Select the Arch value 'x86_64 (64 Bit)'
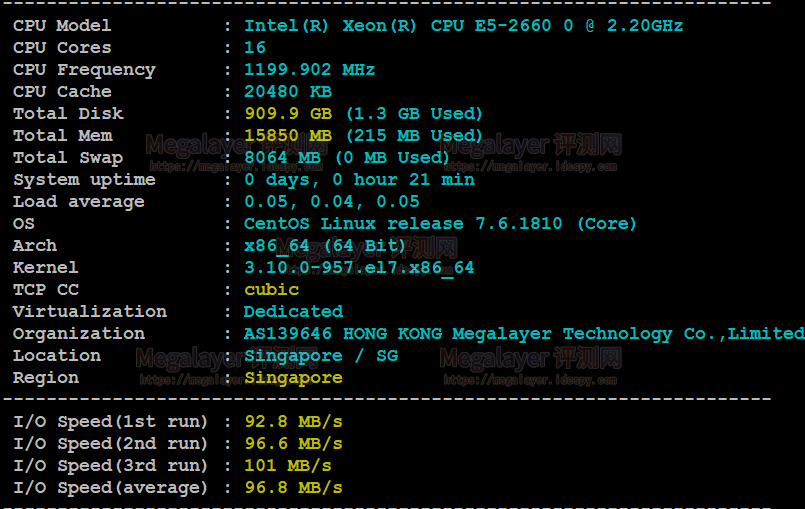This screenshot has height=509, width=805. pos(324,246)
